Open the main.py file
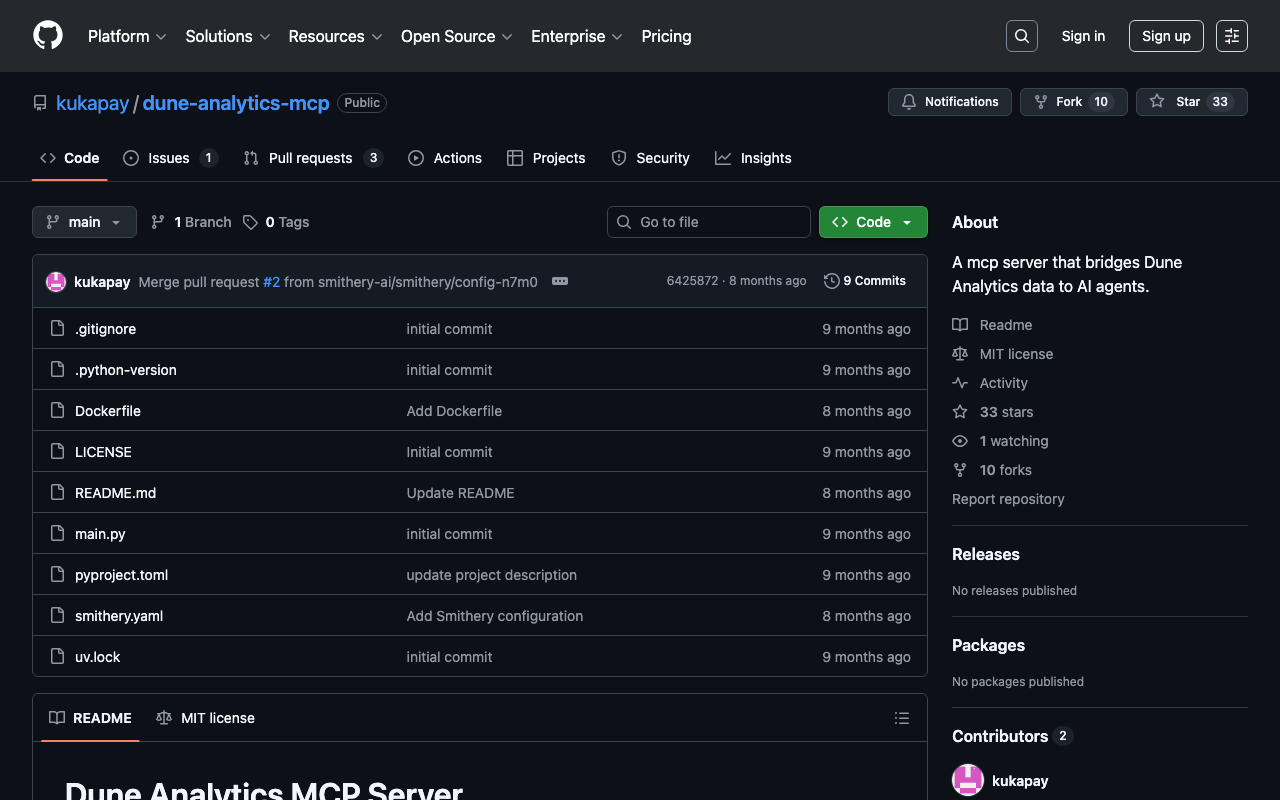1280x800 pixels. click(x=100, y=534)
